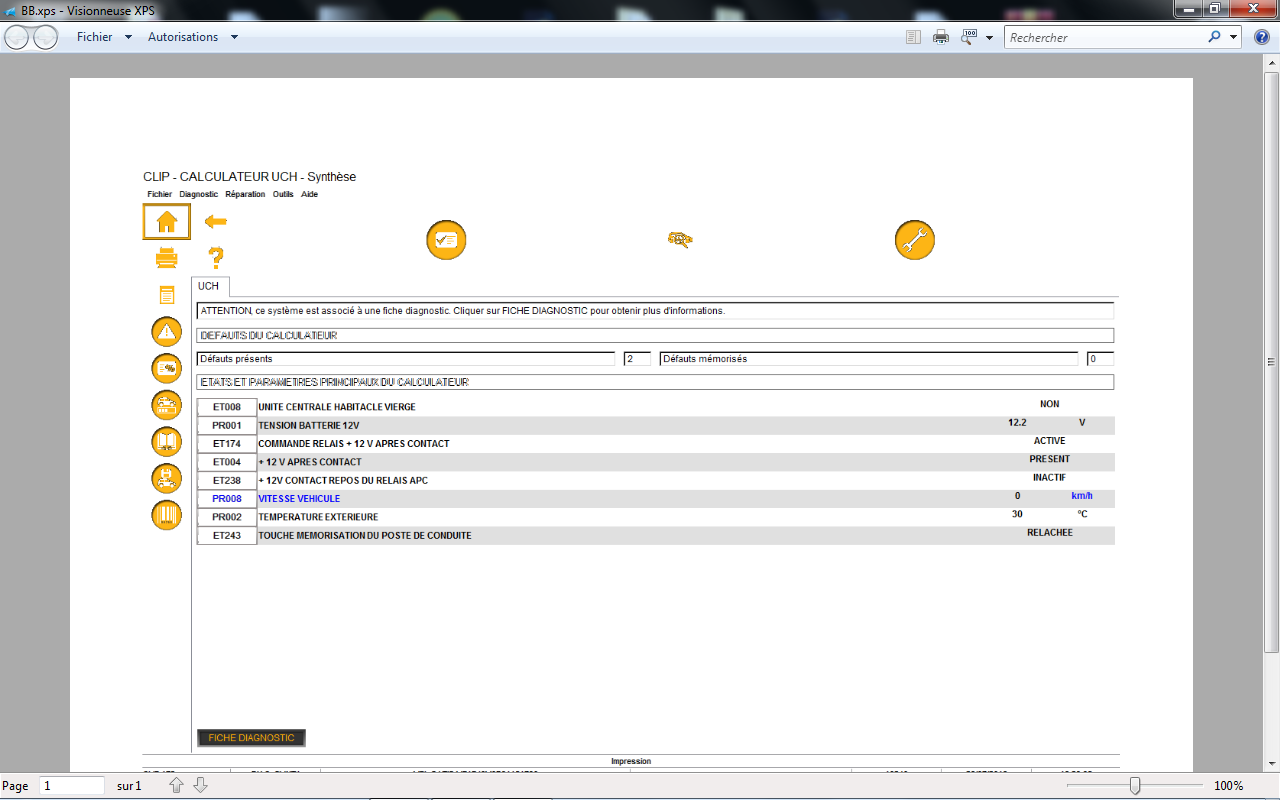Expand the search options dropdown arrow
This screenshot has height=800, width=1280.
pos(1234,37)
